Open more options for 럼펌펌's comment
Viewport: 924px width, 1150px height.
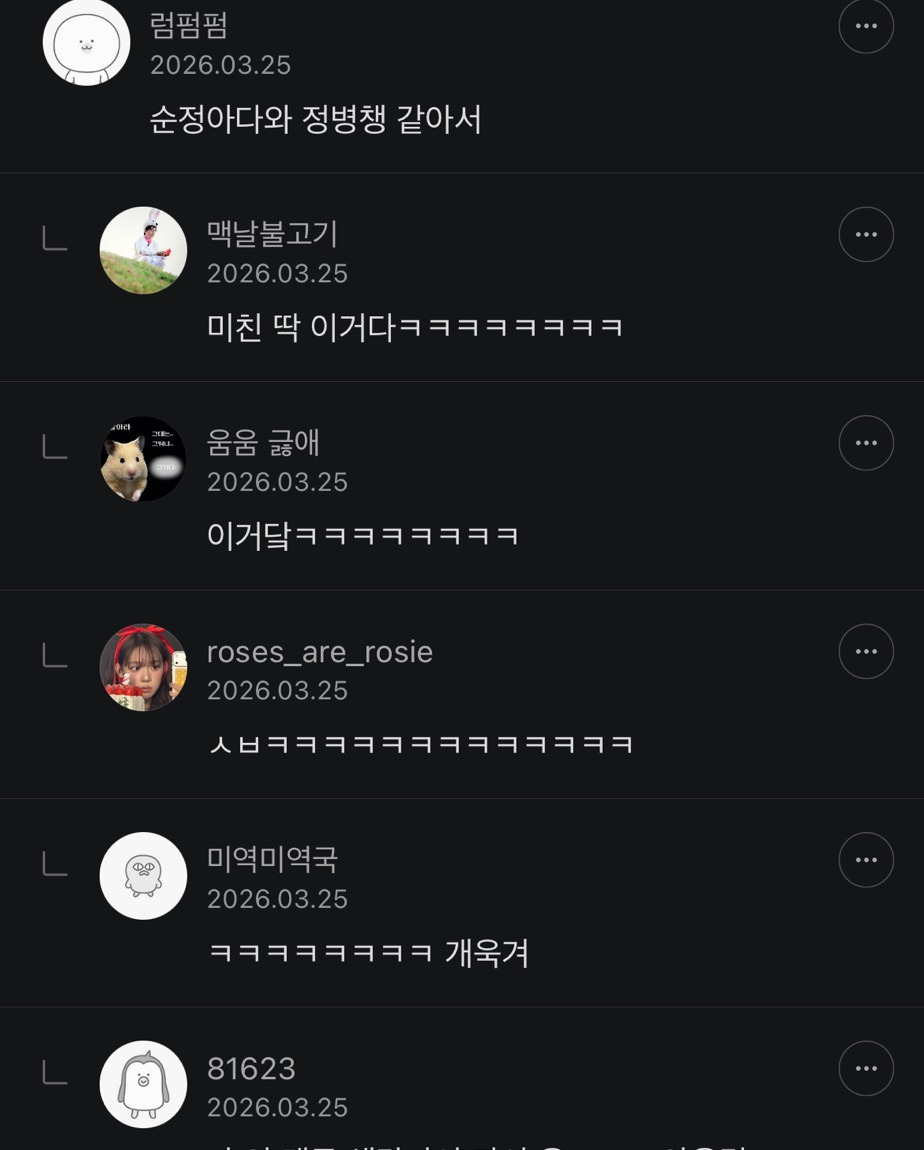pos(866,26)
